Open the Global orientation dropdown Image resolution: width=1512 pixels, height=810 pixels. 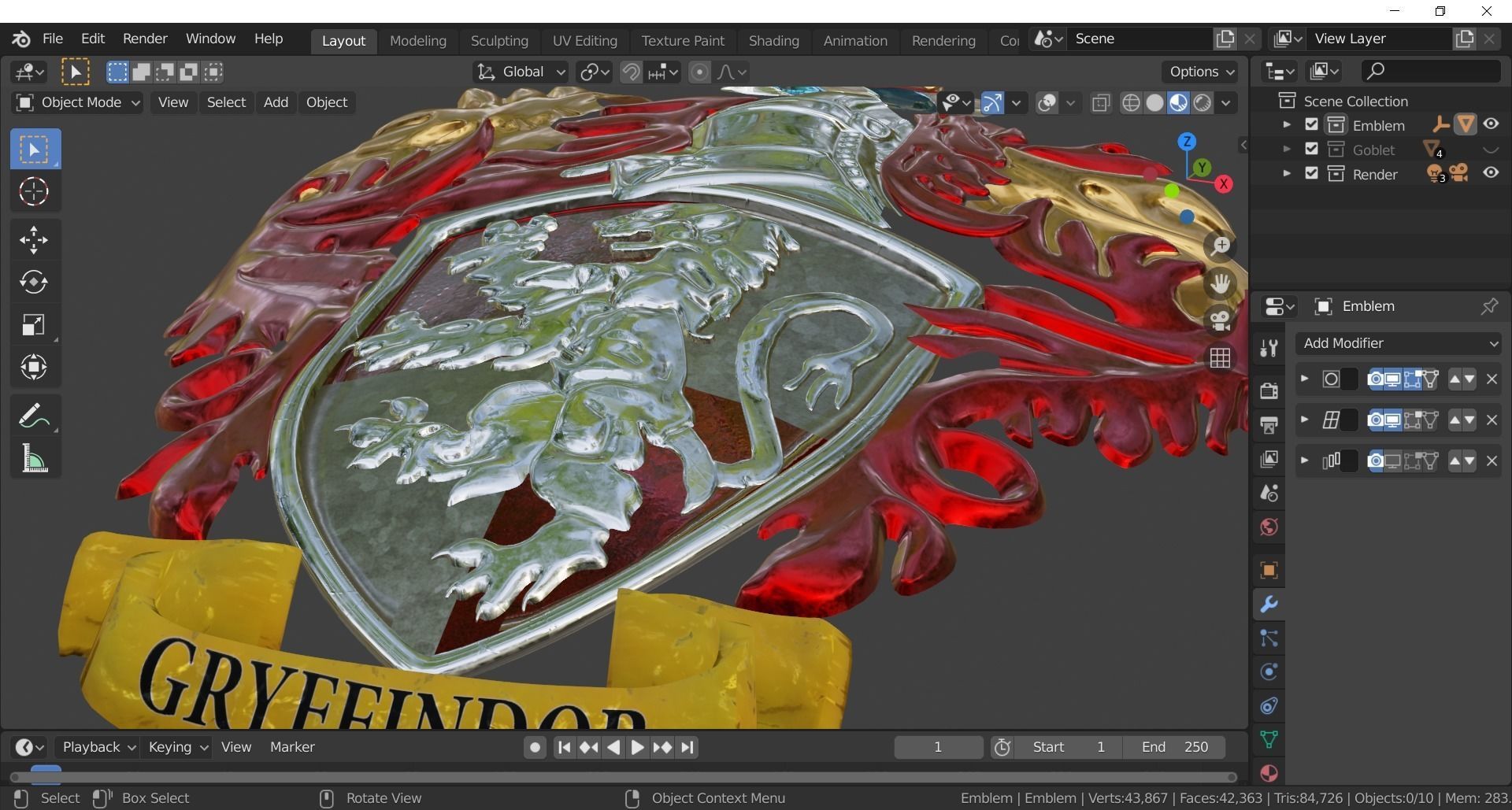(x=521, y=72)
